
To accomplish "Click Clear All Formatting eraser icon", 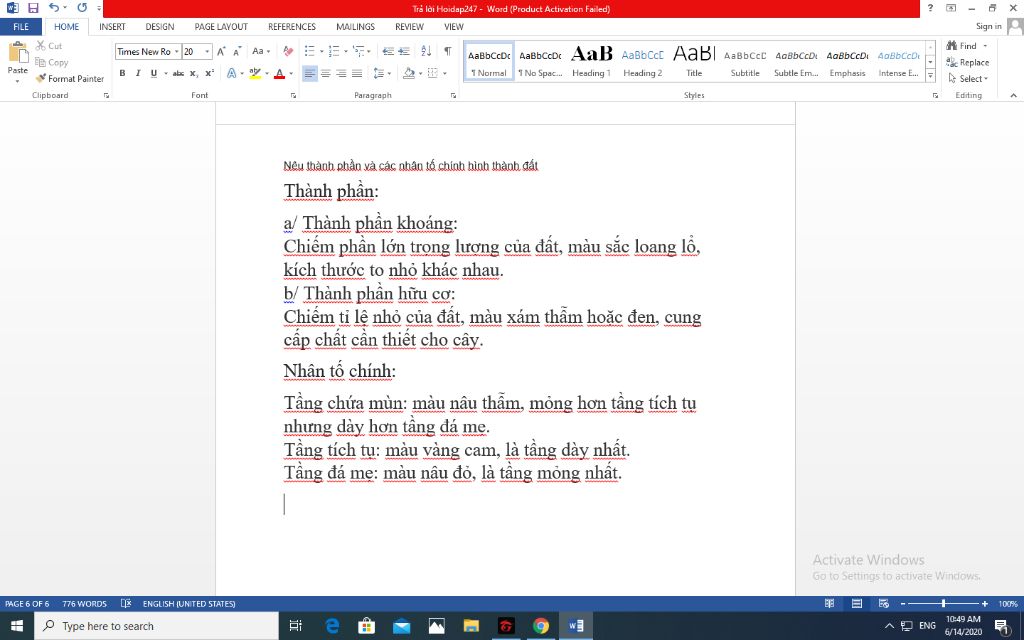I will (288, 51).
